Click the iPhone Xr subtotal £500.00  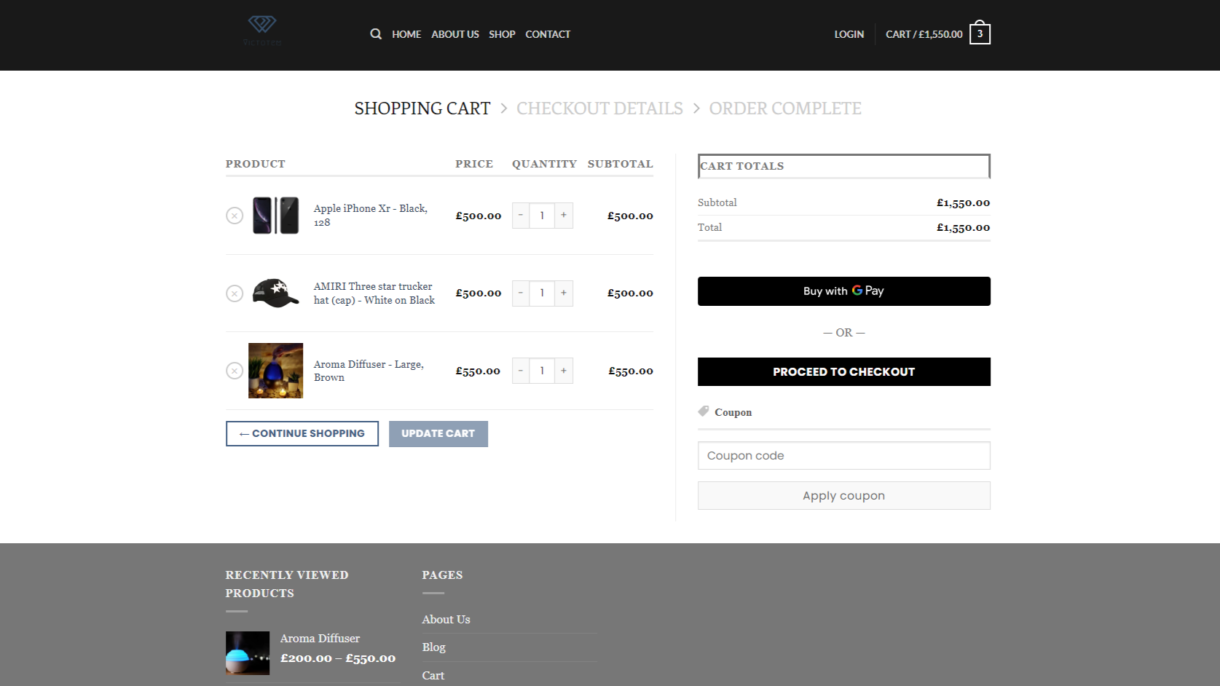pos(630,215)
